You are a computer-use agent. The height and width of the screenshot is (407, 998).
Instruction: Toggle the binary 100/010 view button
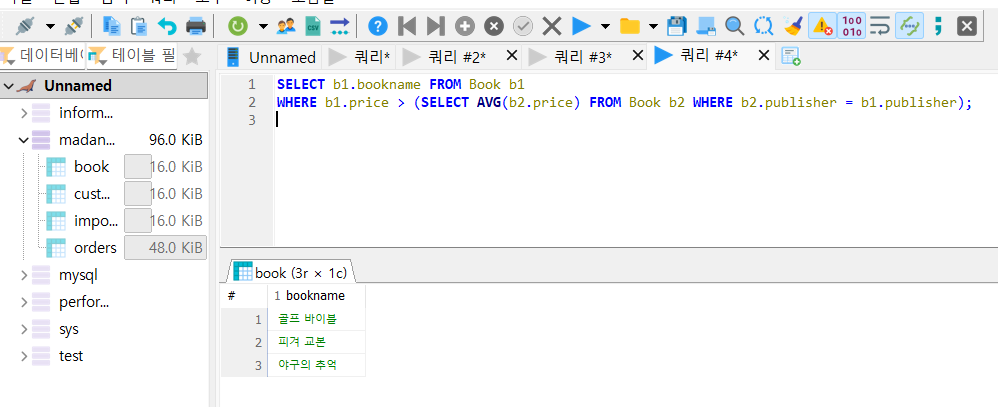[x=851, y=26]
